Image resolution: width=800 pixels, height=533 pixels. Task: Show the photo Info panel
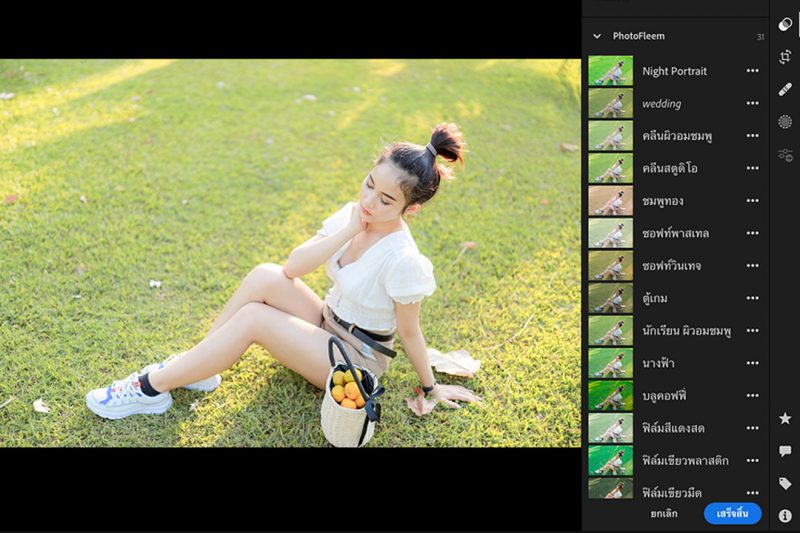(x=785, y=516)
